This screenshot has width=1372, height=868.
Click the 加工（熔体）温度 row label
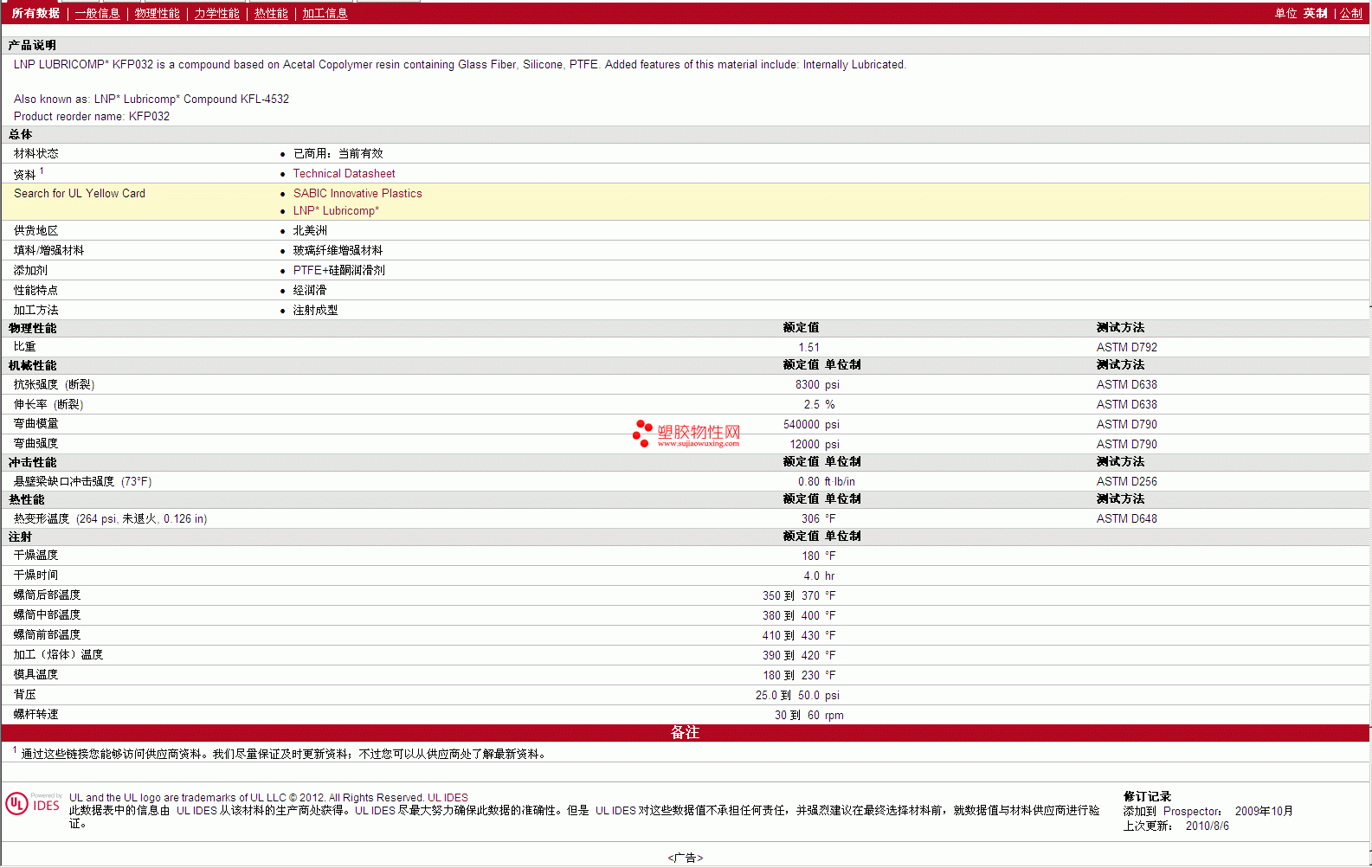click(x=58, y=655)
